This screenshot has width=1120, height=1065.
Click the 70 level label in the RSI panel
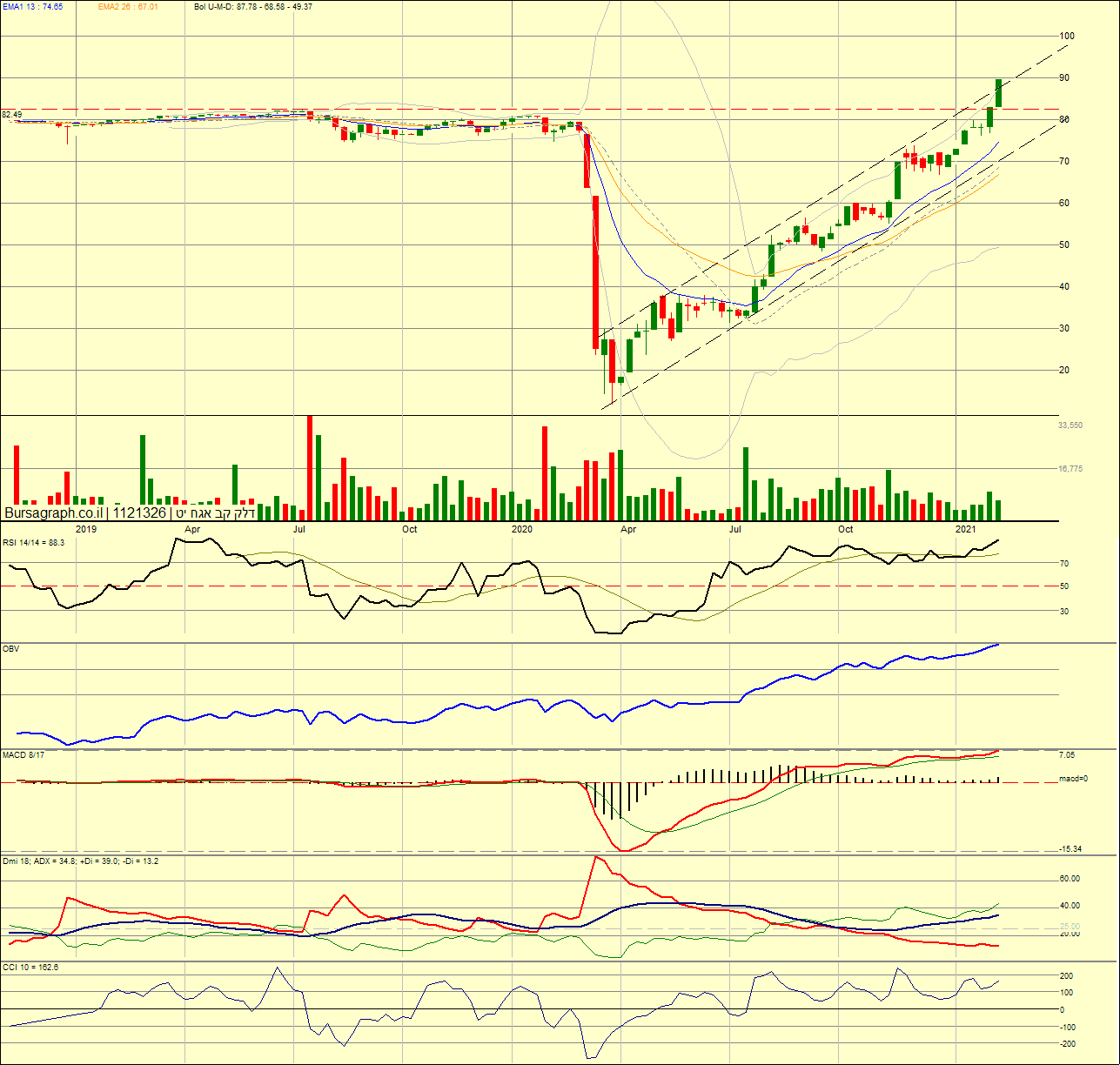click(1064, 564)
